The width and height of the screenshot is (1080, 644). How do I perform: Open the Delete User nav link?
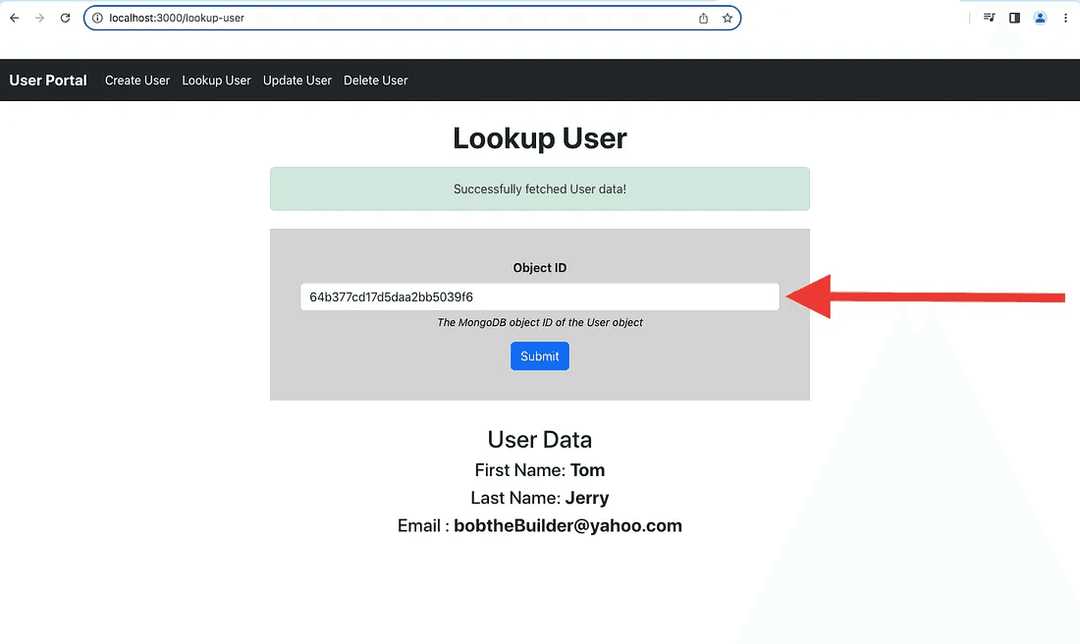click(376, 80)
